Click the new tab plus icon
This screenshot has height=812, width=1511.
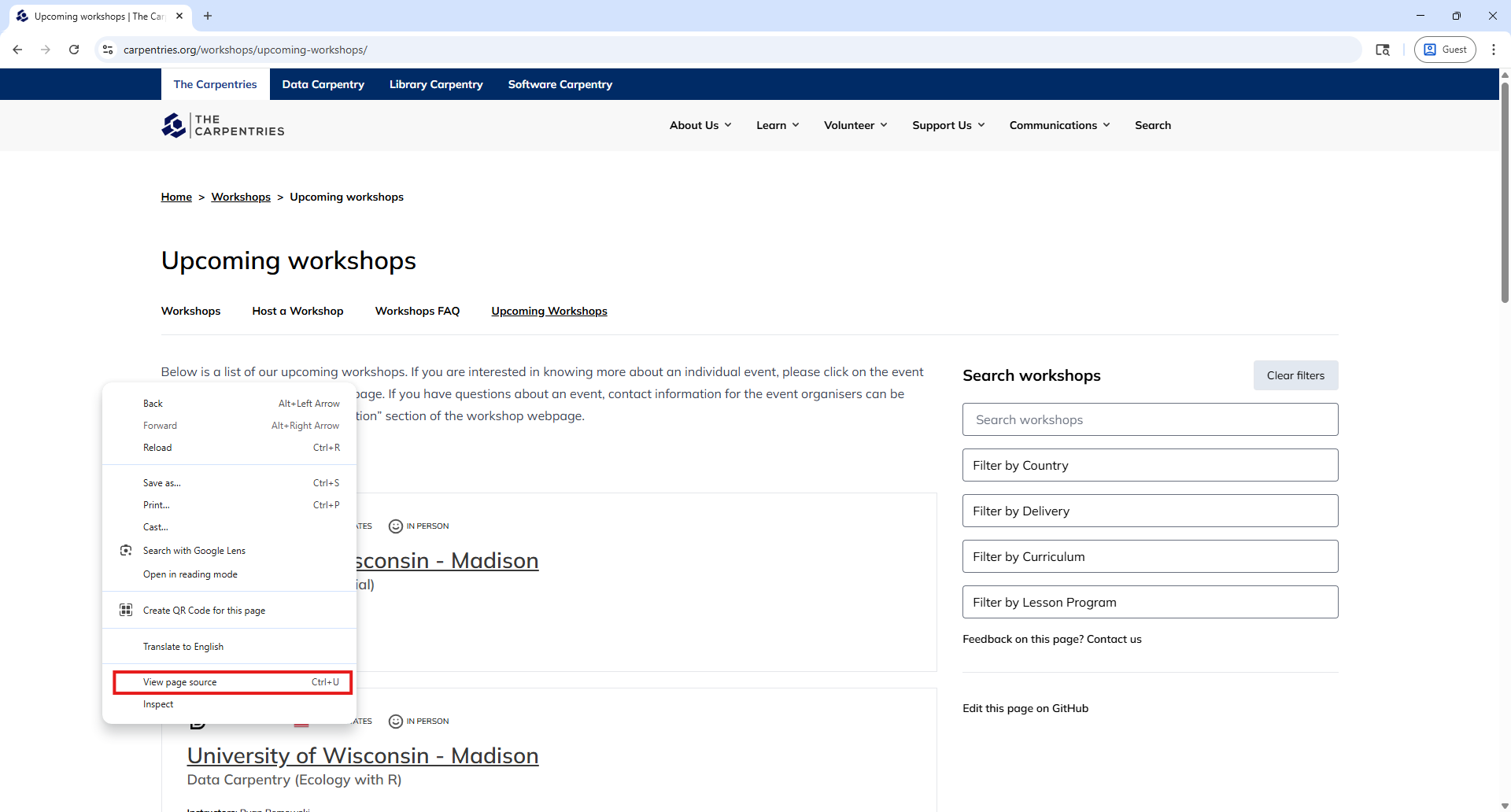point(208,16)
